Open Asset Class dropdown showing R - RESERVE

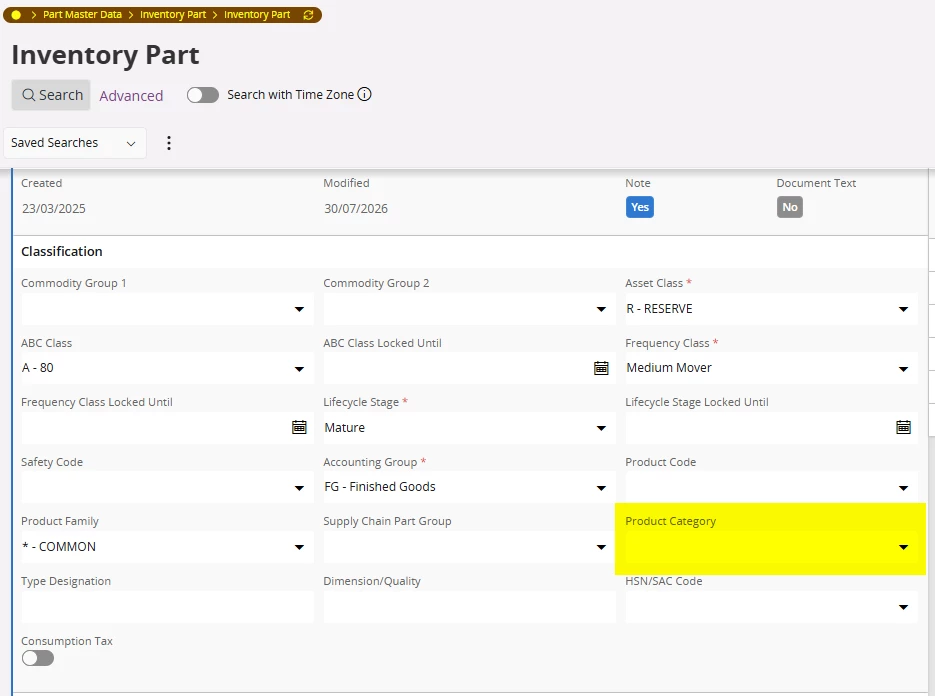pos(771,309)
